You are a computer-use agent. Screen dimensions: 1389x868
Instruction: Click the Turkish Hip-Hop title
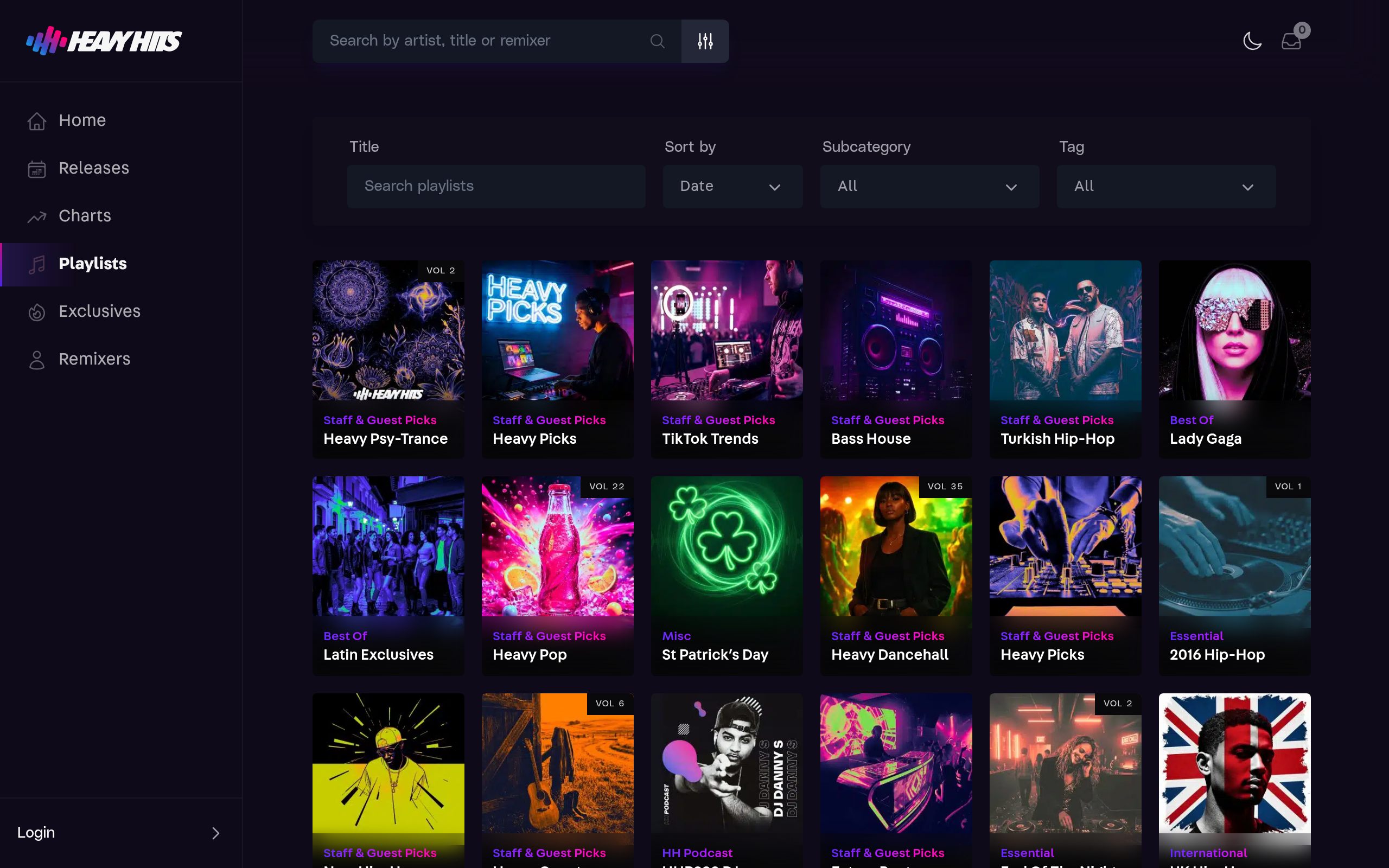[1057, 439]
